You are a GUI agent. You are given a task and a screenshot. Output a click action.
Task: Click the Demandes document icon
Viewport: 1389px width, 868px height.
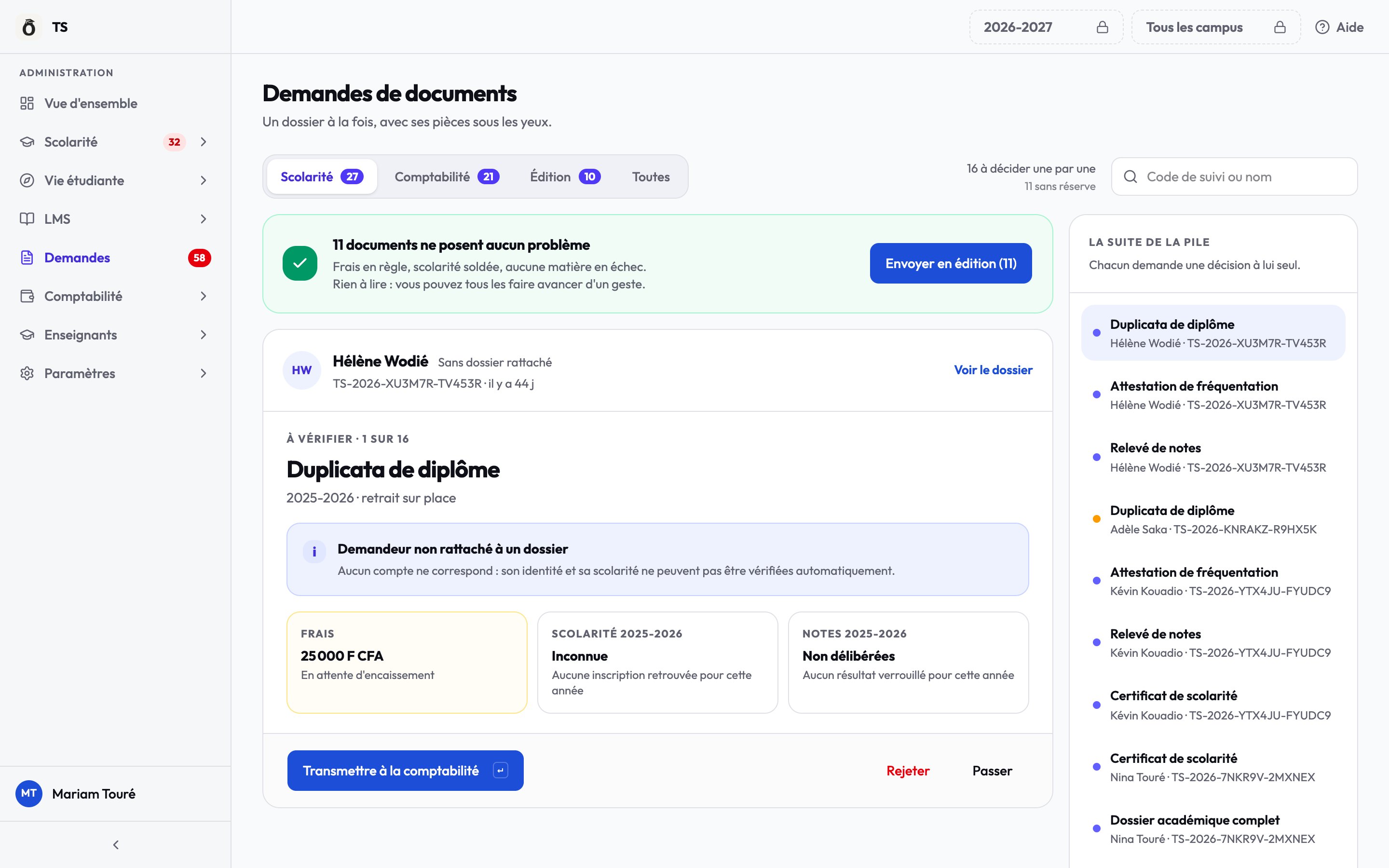[x=27, y=258]
